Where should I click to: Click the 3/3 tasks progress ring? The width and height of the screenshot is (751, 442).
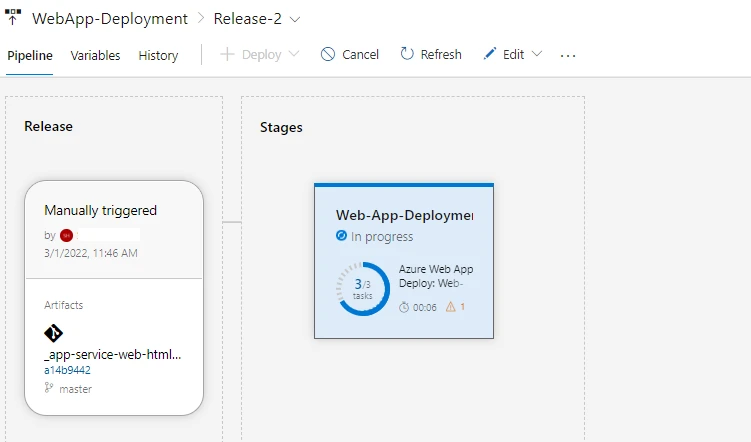coord(363,289)
